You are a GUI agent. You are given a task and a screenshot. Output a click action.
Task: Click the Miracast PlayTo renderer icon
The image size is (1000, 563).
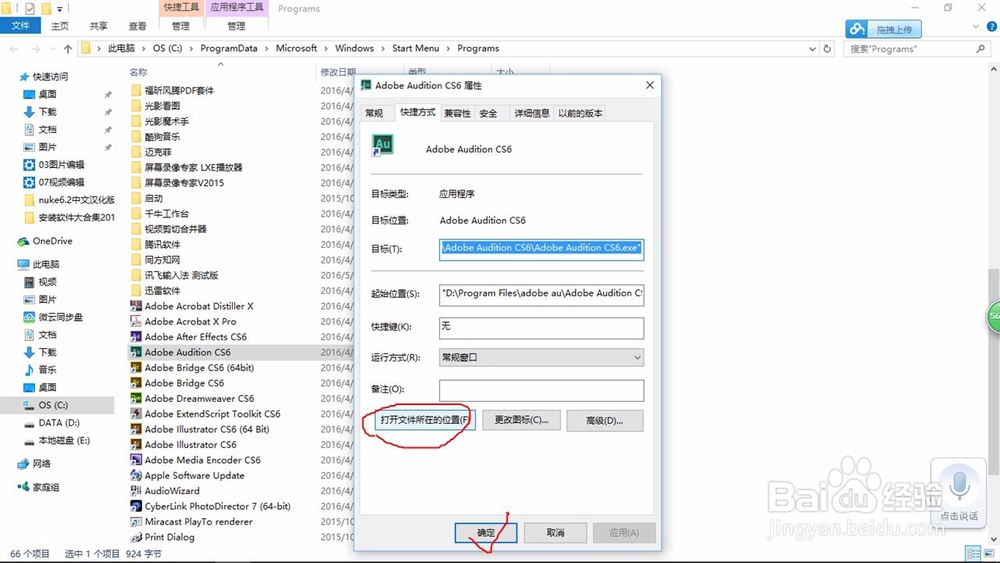[136, 522]
